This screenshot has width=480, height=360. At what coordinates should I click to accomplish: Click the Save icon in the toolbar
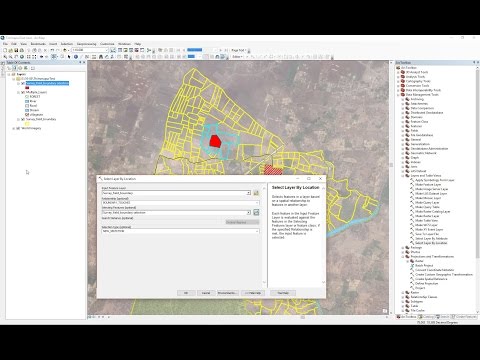[x=16, y=50]
